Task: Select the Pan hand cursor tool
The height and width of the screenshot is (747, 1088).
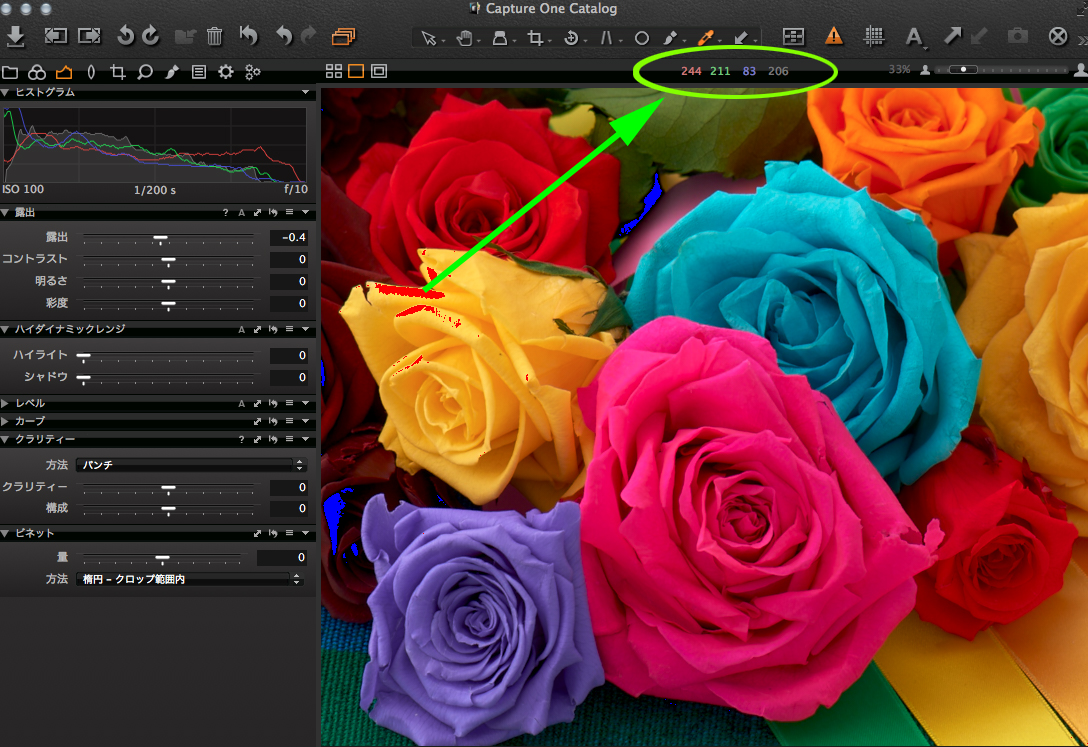Action: [x=464, y=37]
